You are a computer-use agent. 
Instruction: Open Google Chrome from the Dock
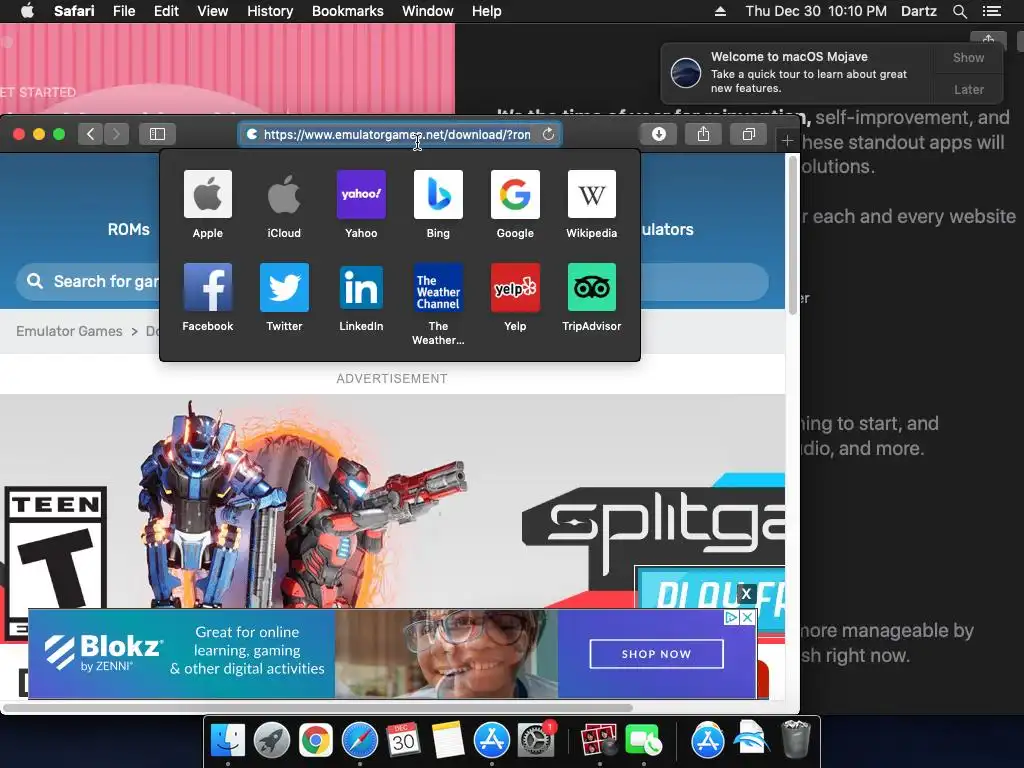coord(315,741)
